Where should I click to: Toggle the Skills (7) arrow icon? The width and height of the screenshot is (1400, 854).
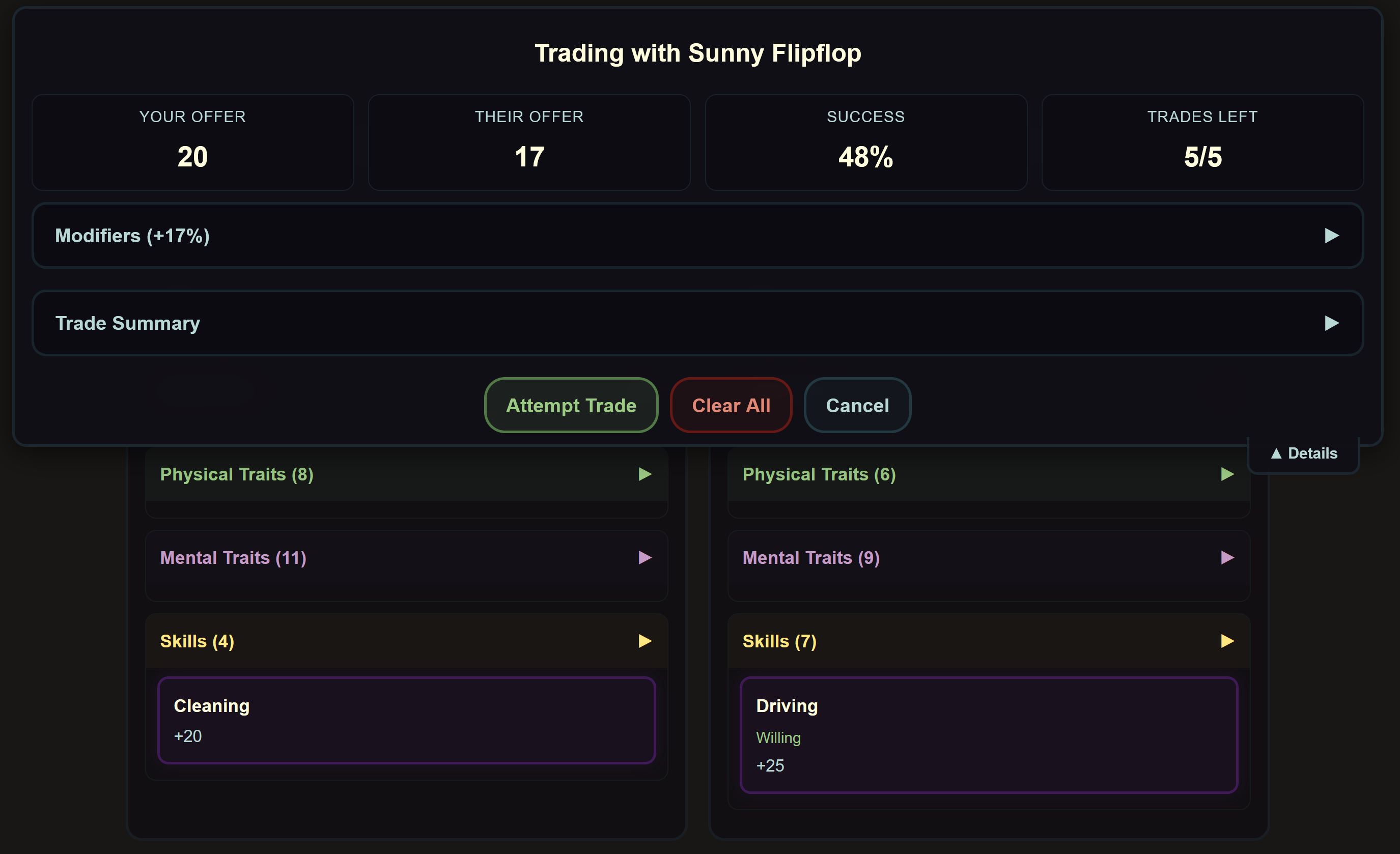(x=1227, y=641)
